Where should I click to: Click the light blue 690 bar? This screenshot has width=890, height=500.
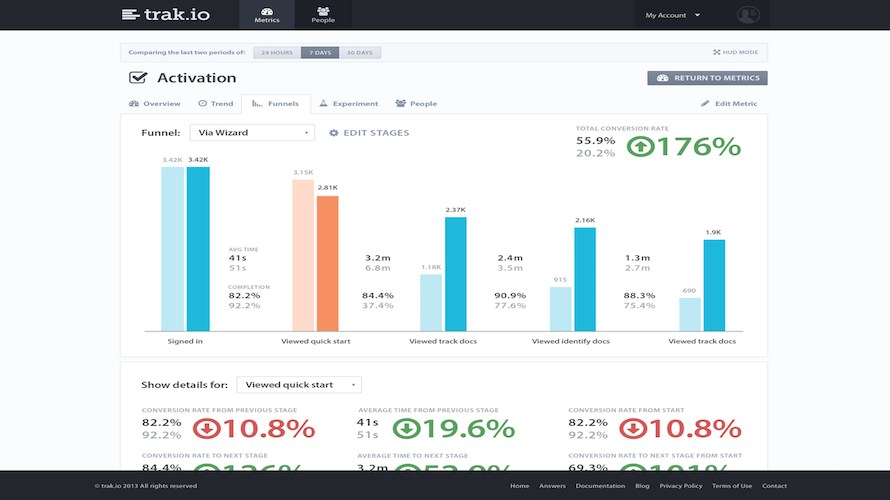click(x=690, y=314)
